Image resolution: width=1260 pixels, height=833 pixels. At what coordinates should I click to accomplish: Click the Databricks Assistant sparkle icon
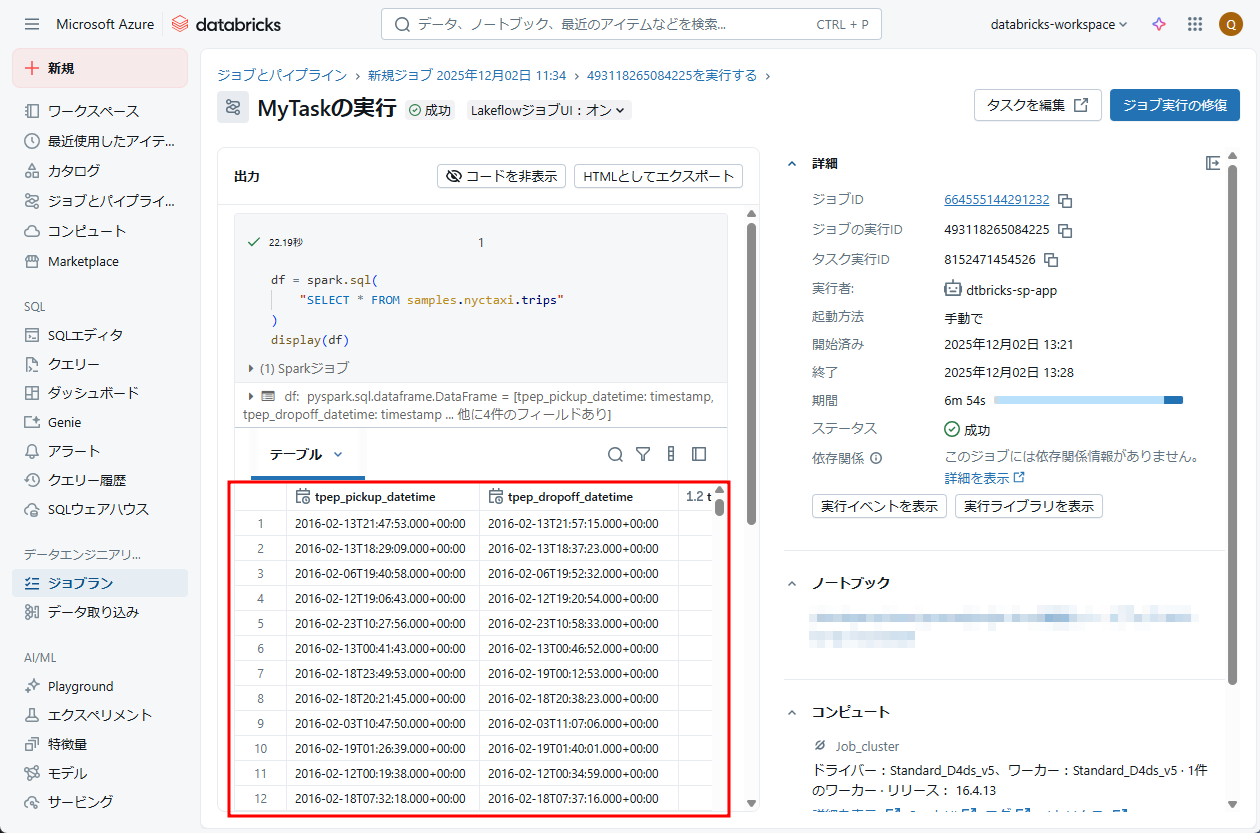coord(1159,24)
